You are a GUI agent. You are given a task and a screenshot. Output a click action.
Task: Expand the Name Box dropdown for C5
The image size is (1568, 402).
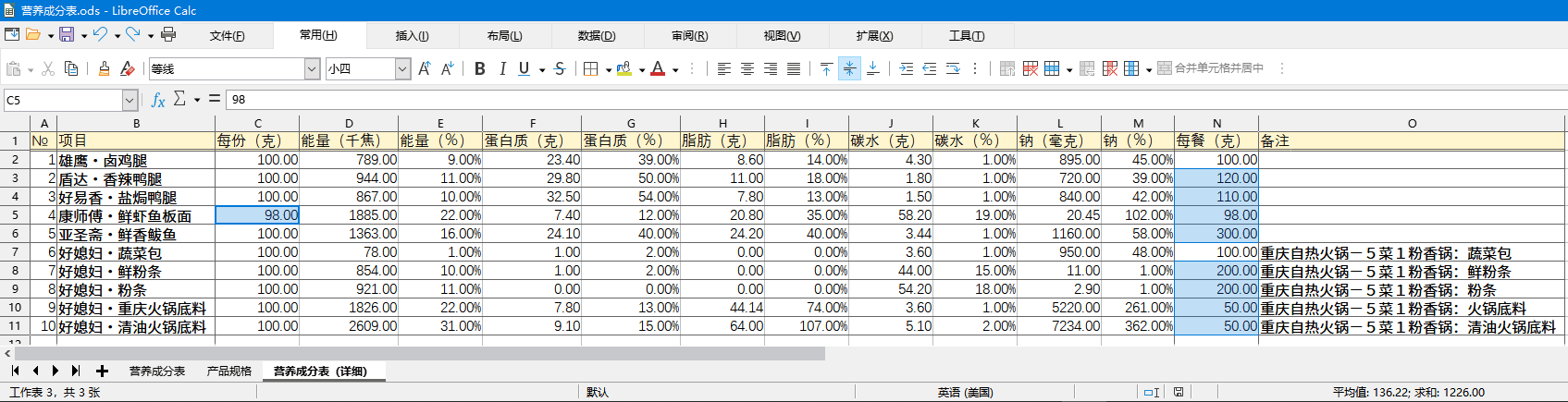tap(130, 100)
